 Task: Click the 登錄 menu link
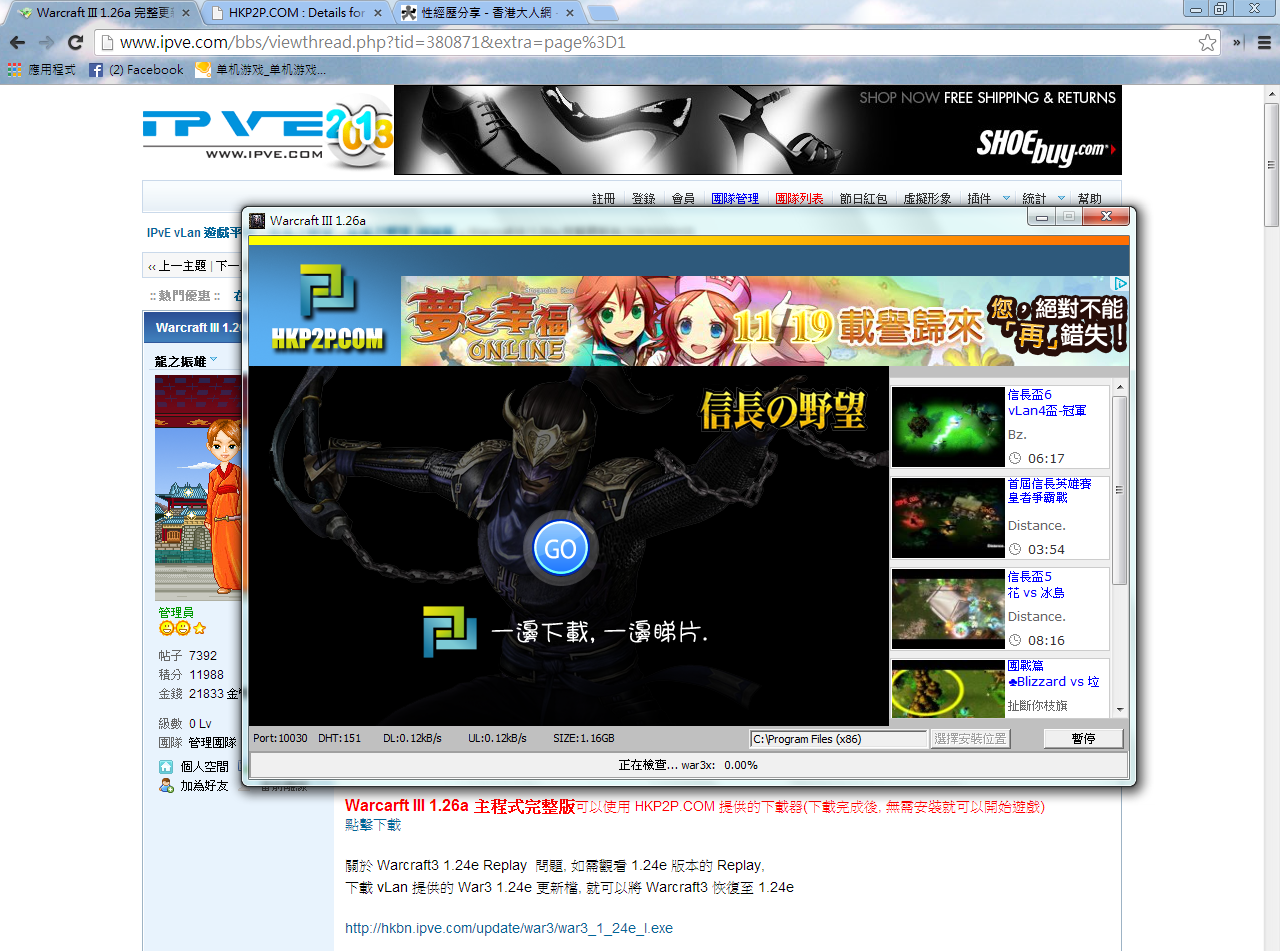644,199
